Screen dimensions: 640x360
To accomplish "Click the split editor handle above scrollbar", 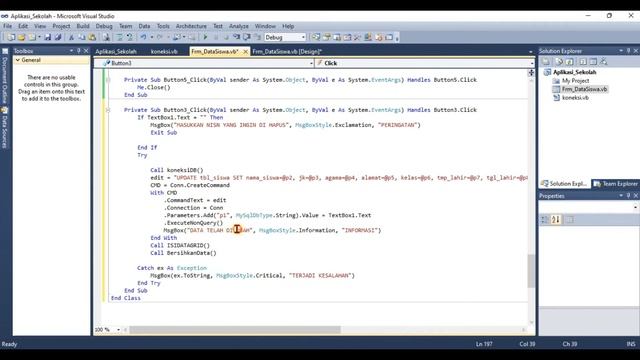I will 531,72.
